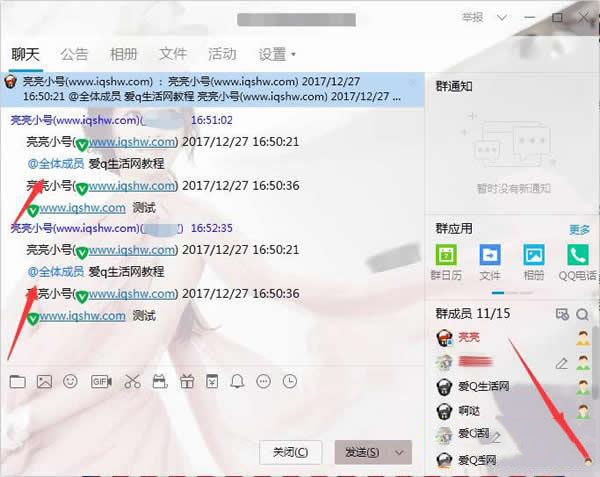This screenshot has width=600, height=477.
Task: Click the bell notification icon
Action: coord(237,382)
